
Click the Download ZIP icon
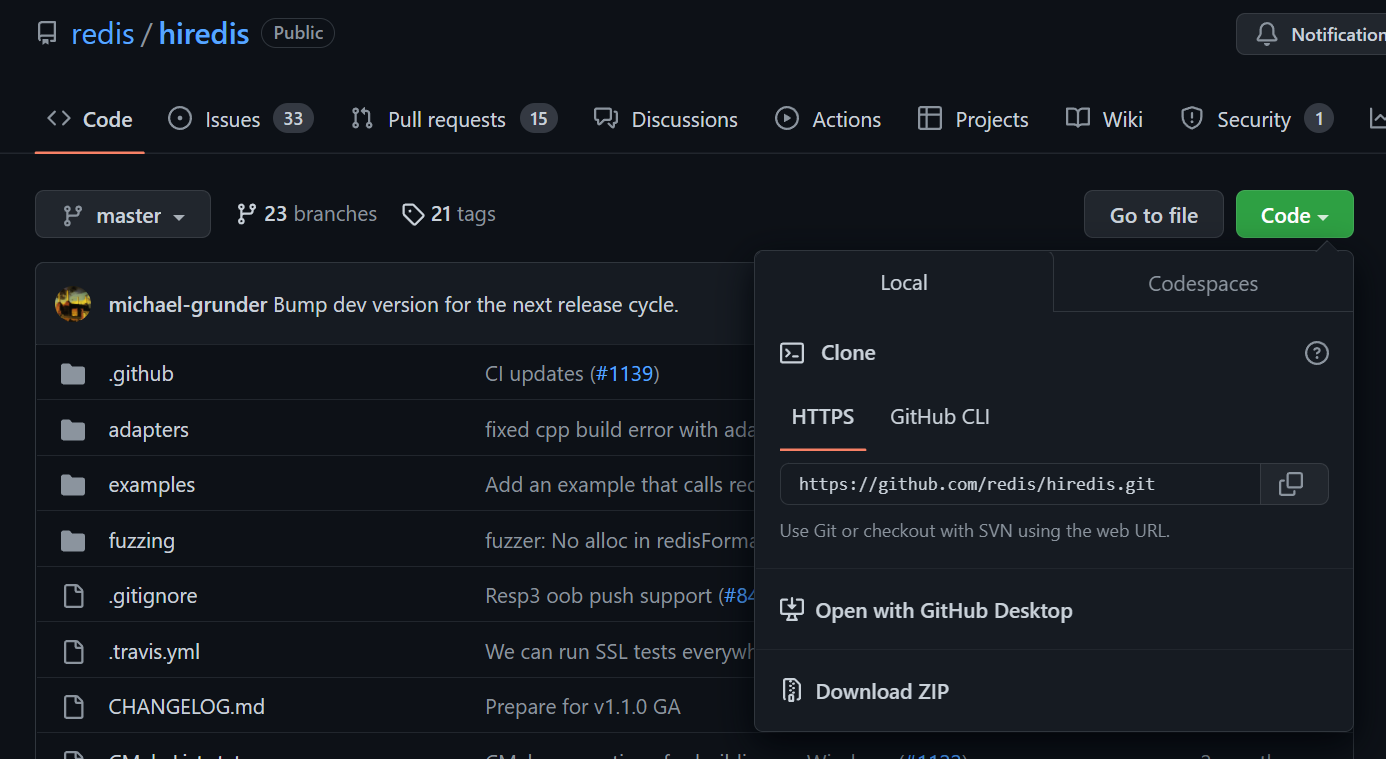[x=792, y=691]
